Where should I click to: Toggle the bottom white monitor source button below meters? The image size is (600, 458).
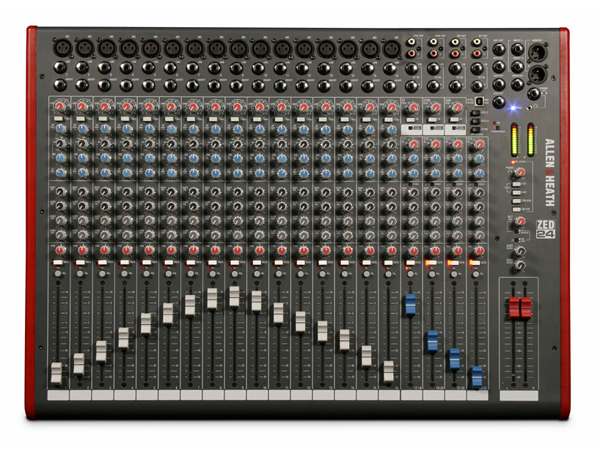click(517, 209)
